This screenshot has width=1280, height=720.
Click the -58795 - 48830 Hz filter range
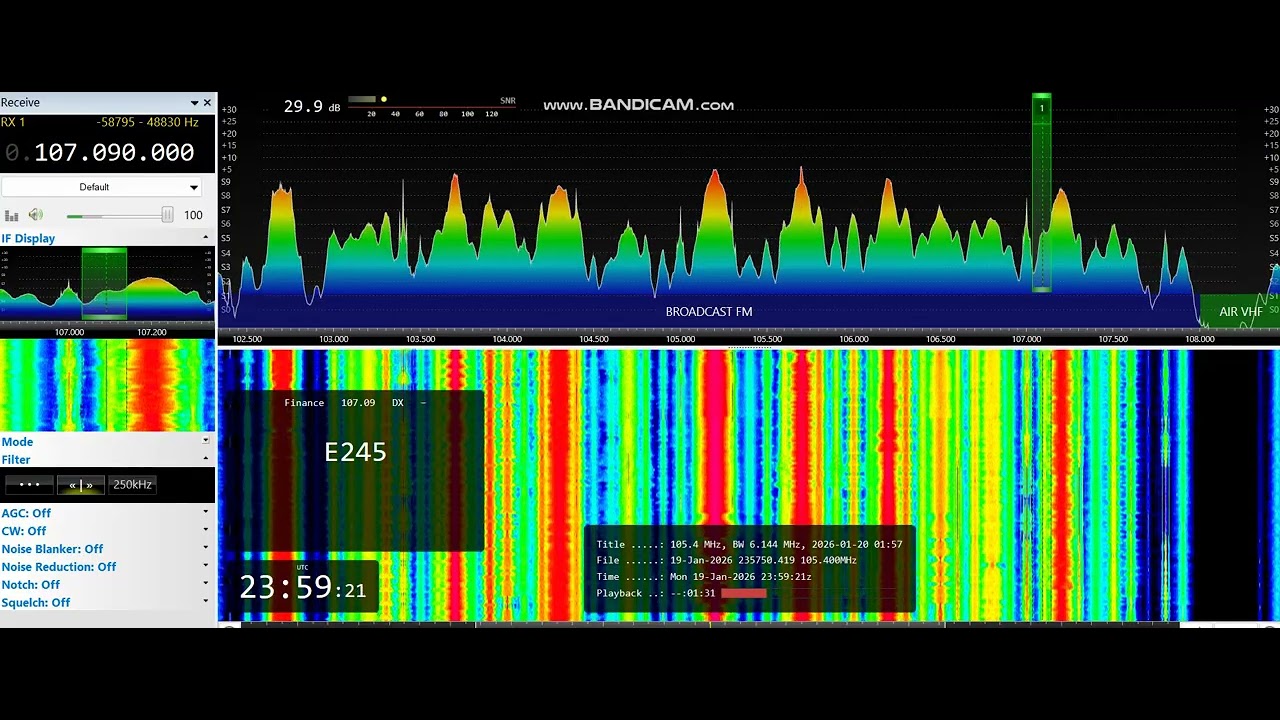[148, 122]
